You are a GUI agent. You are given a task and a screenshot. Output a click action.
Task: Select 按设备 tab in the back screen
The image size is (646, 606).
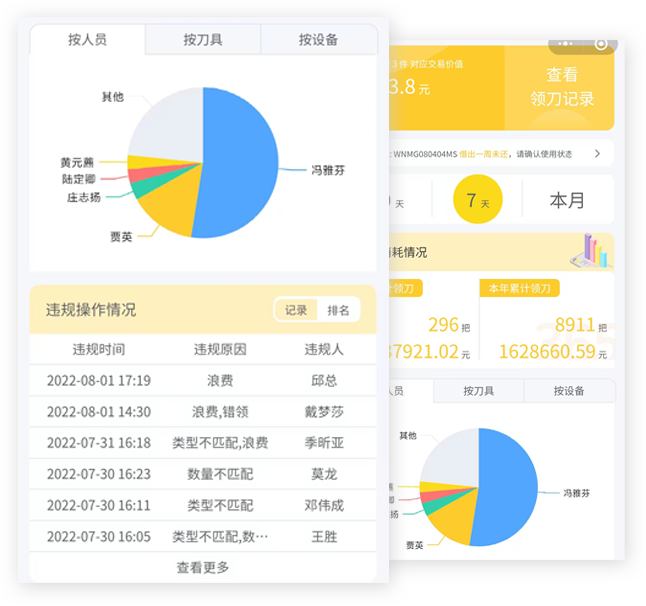click(569, 391)
